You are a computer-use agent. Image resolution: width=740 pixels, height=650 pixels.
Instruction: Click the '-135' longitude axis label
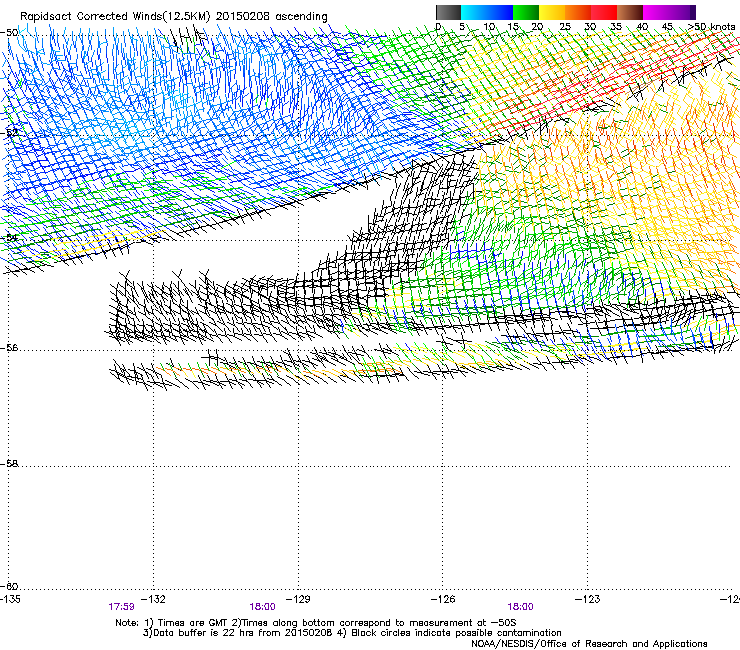click(x=10, y=599)
